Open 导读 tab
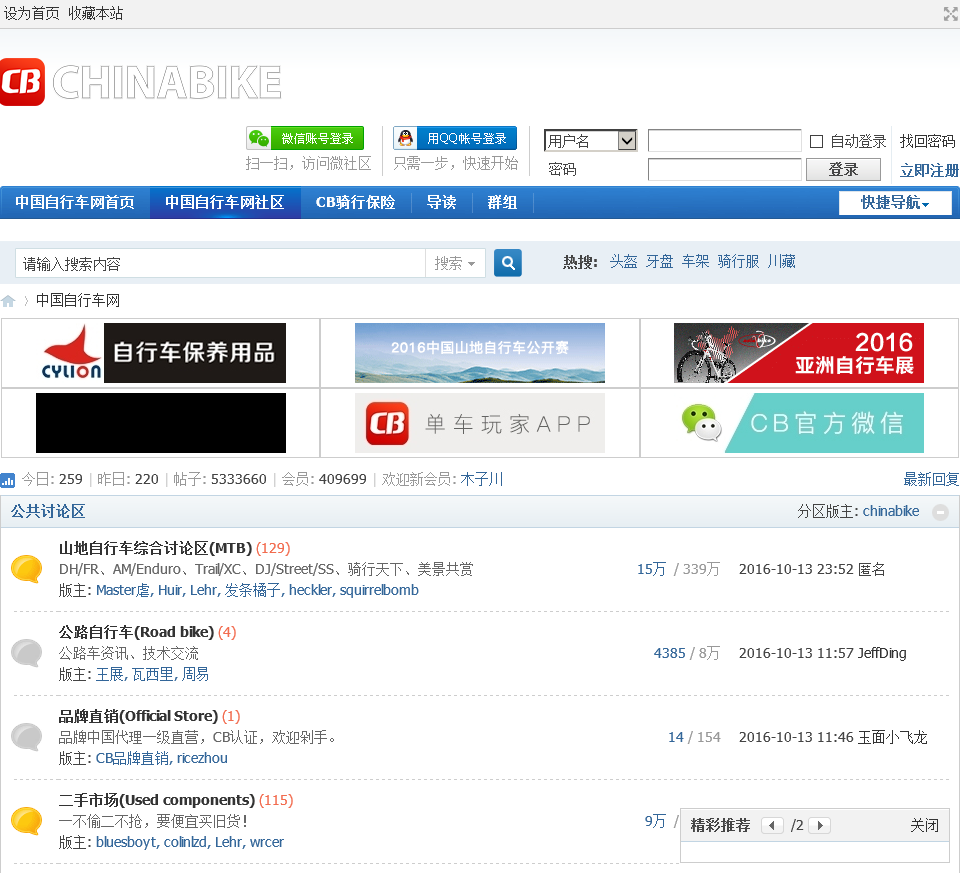 (441, 203)
